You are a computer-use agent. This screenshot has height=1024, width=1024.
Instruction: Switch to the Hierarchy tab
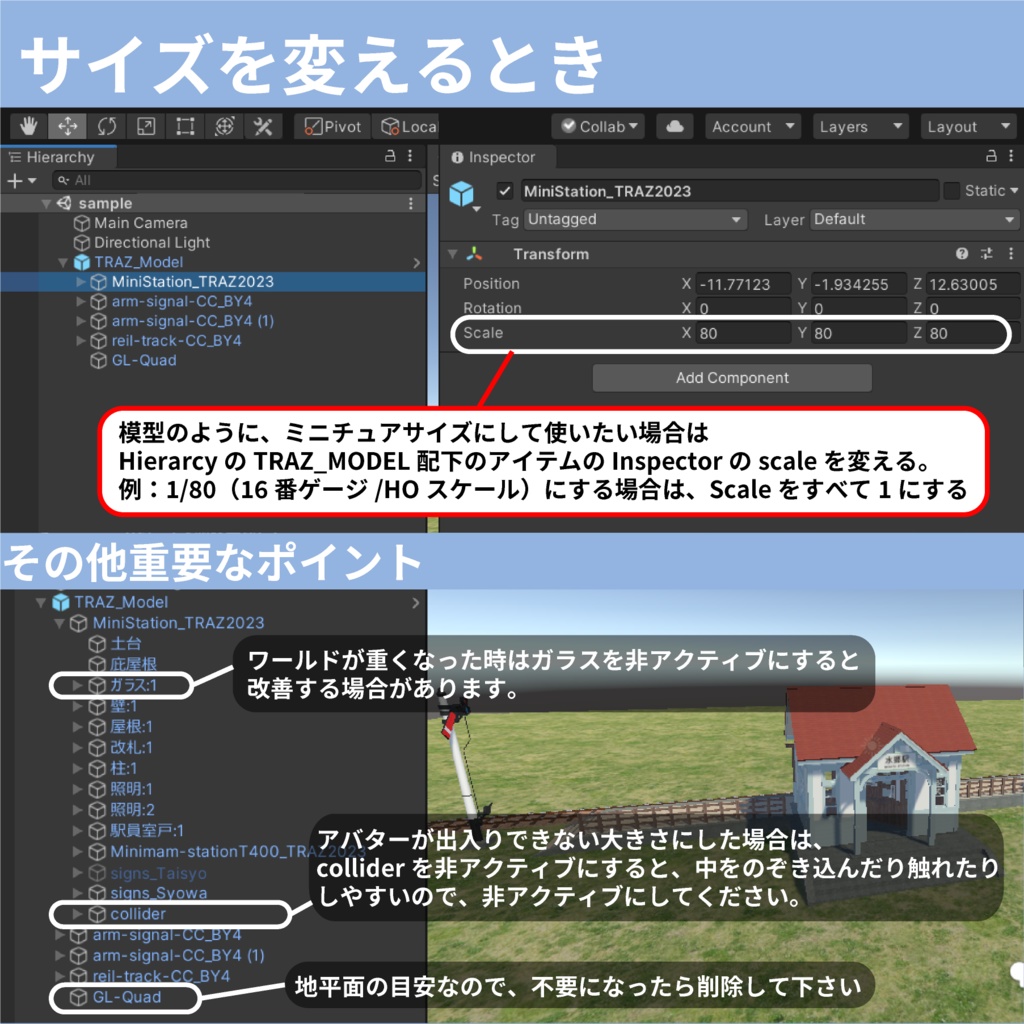coord(59,157)
